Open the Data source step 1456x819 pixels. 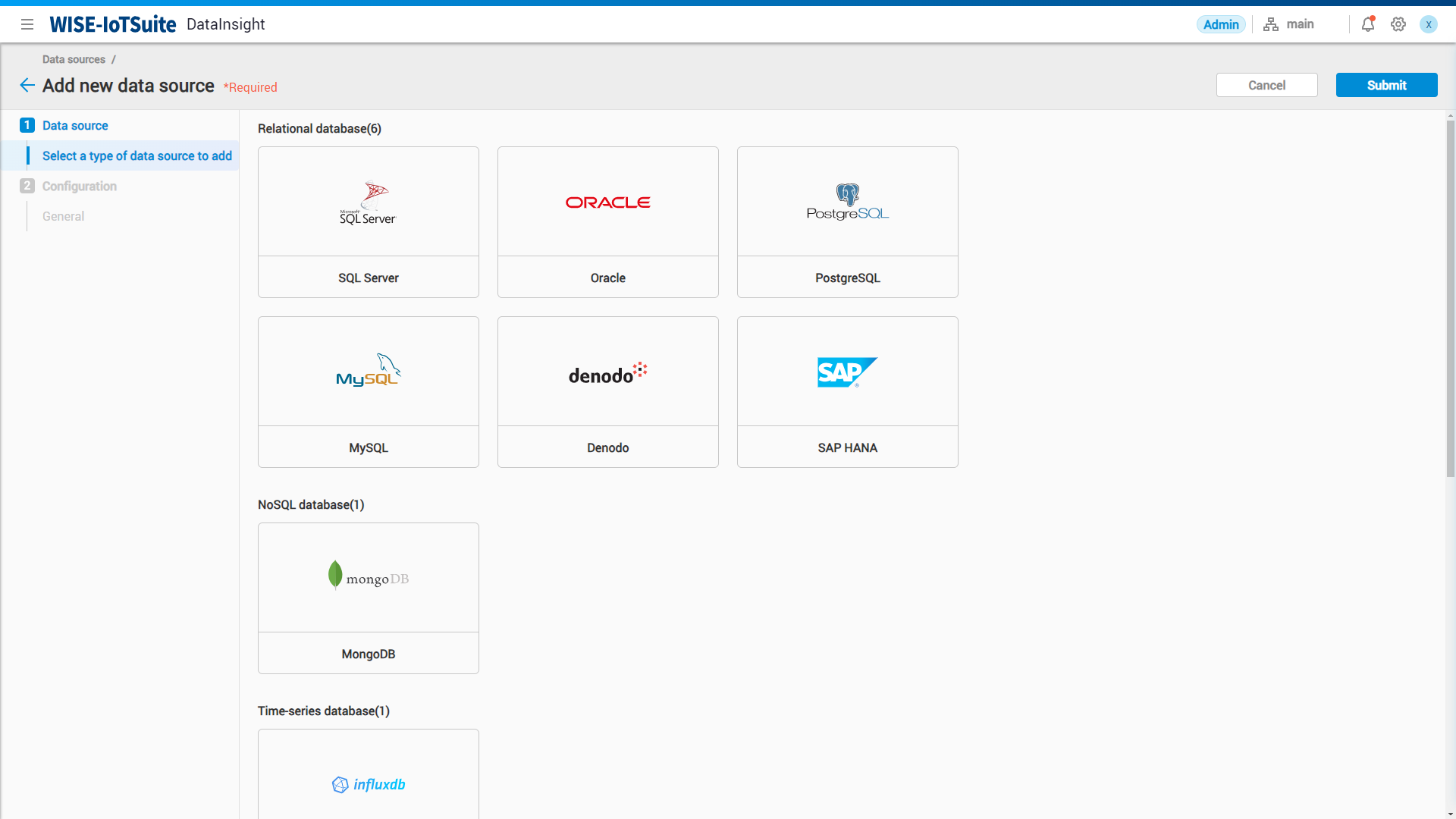(75, 125)
